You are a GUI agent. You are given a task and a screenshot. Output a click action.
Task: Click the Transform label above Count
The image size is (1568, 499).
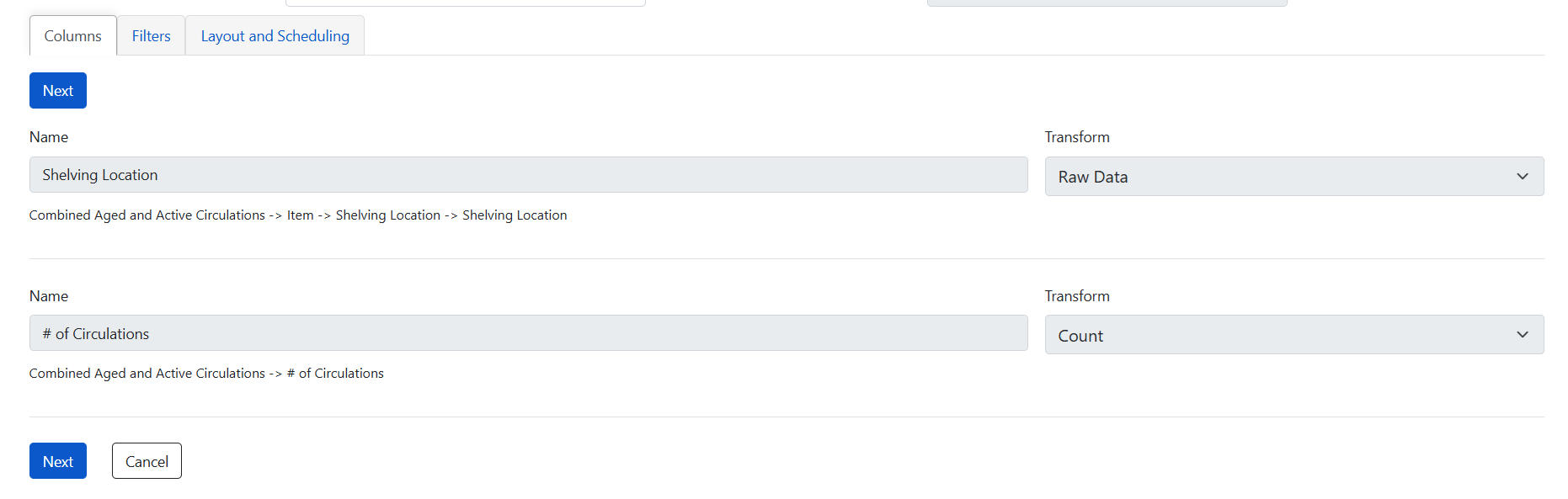(x=1077, y=296)
